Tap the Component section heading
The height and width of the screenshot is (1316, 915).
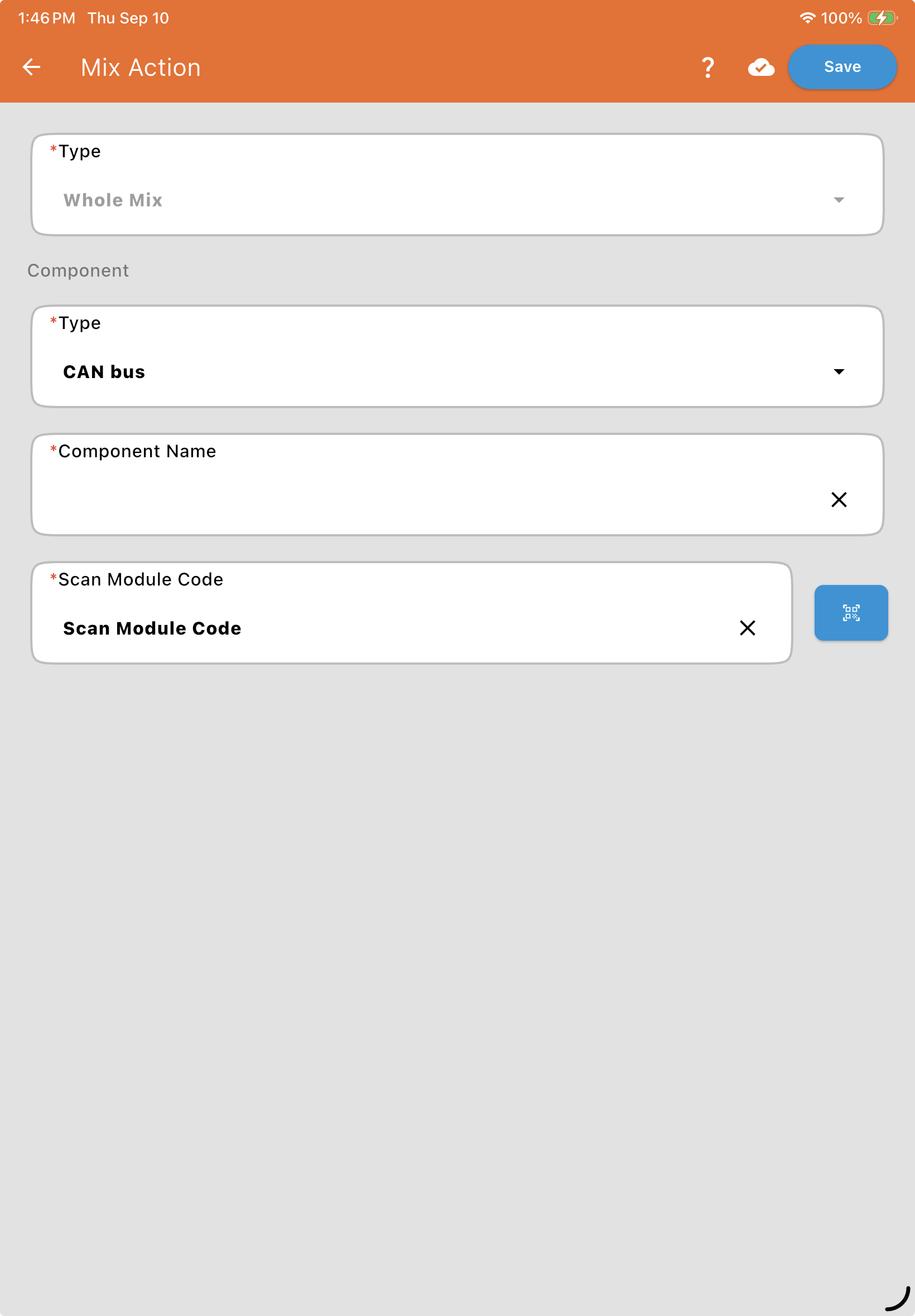[78, 270]
